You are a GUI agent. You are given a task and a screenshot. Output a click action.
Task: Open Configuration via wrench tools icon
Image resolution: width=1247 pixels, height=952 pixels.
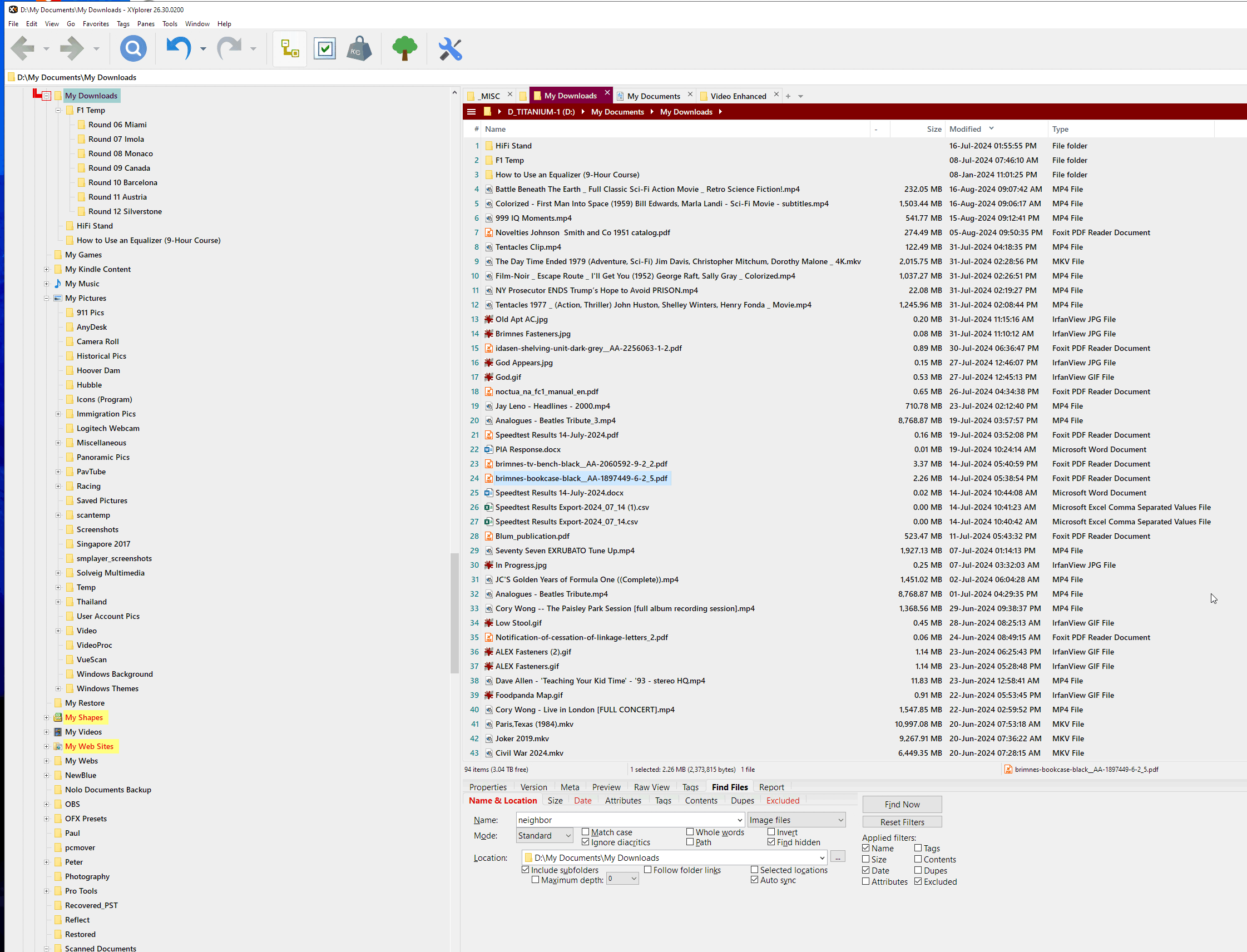point(451,49)
